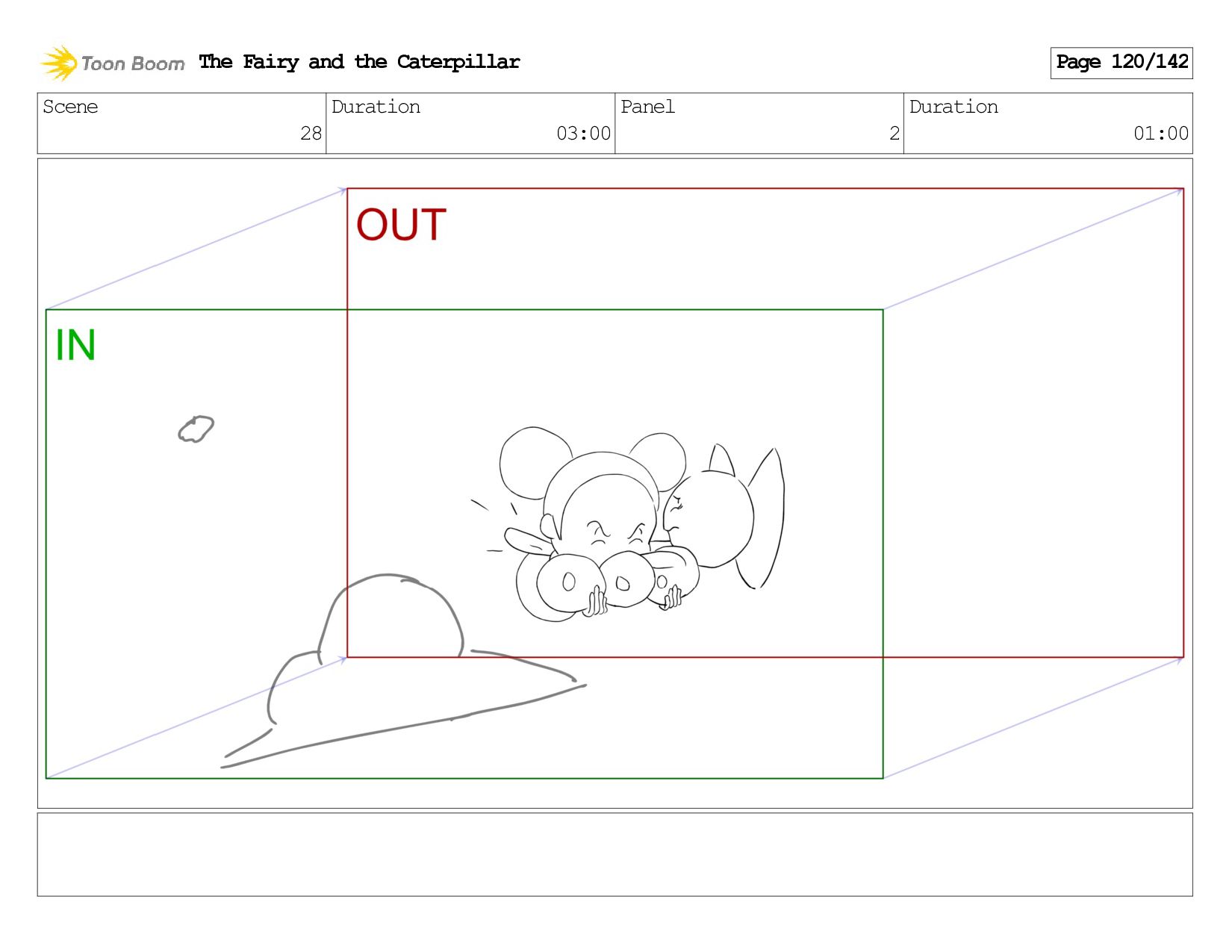Click the Panel header label

(x=647, y=107)
